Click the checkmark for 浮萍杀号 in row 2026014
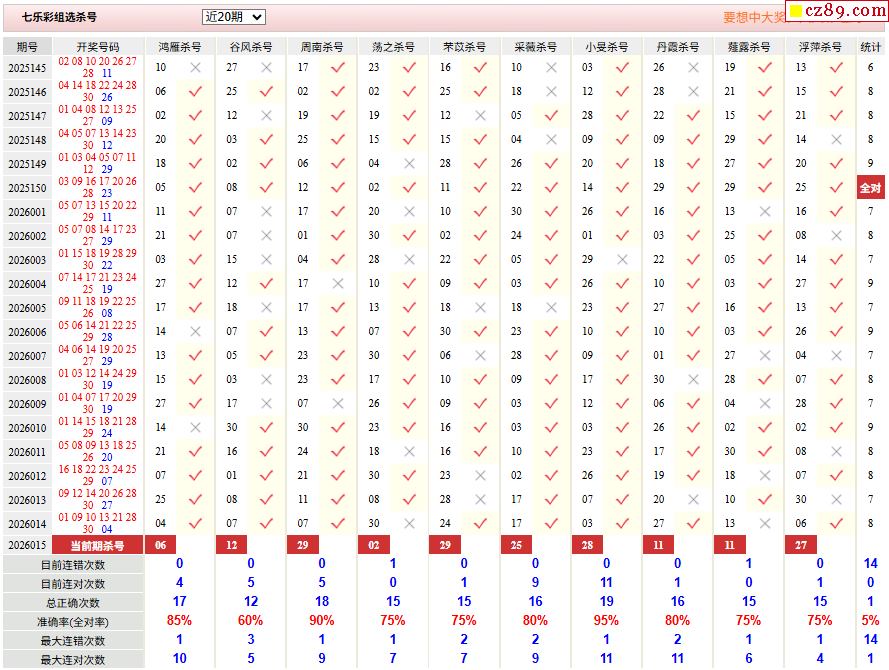Image resolution: width=889 pixels, height=670 pixels. pyautogui.click(x=835, y=523)
